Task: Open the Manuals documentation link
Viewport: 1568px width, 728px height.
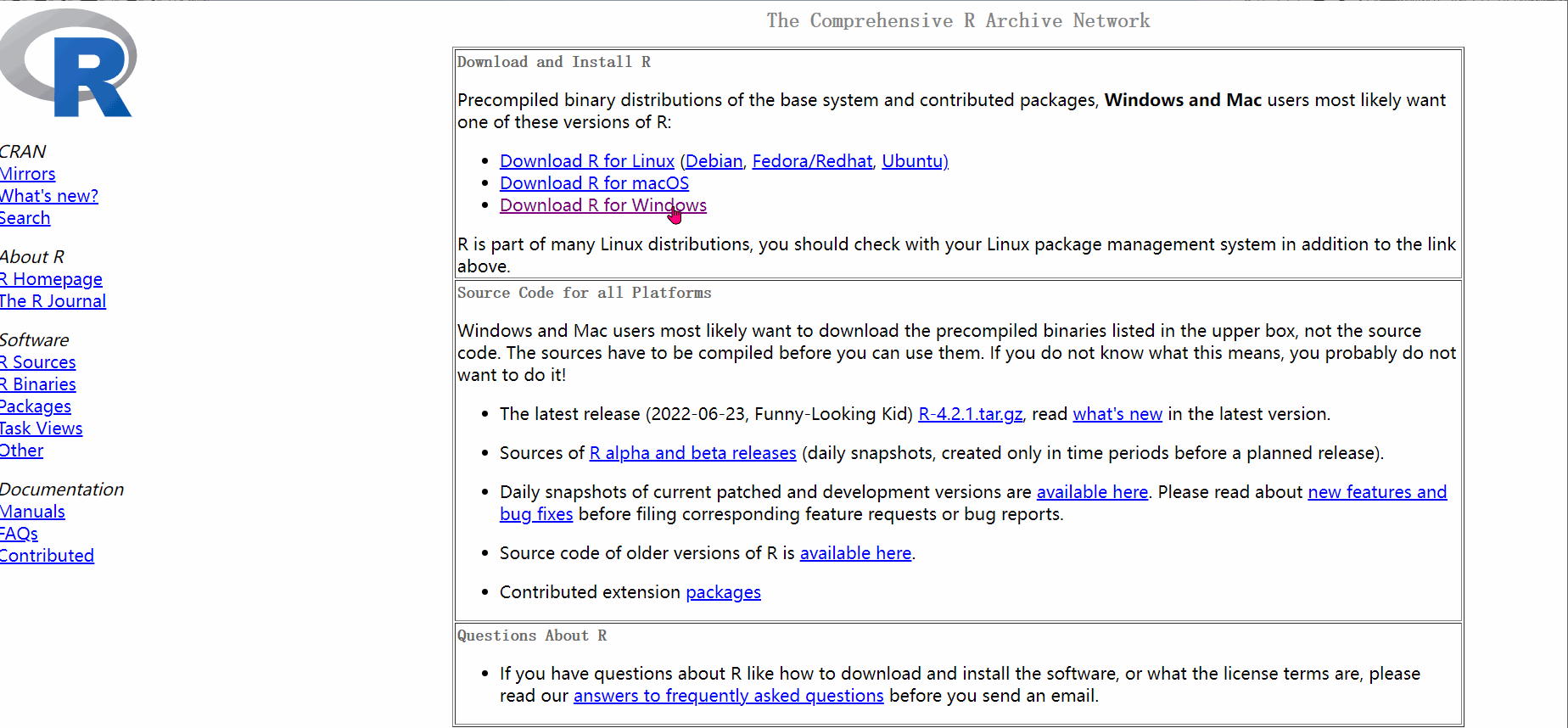Action: click(32, 512)
